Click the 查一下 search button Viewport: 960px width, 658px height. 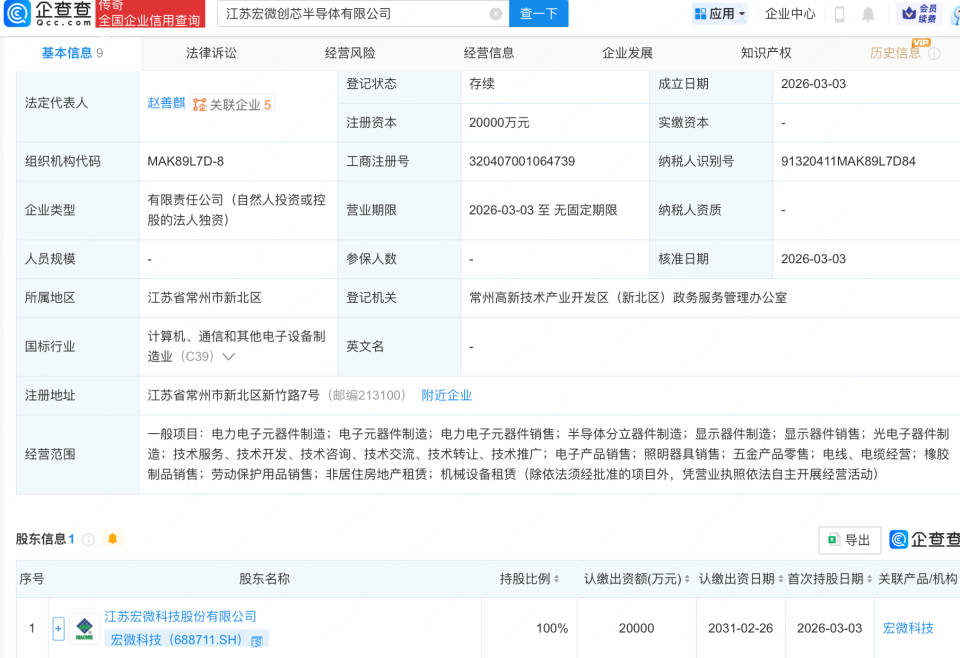tap(538, 14)
